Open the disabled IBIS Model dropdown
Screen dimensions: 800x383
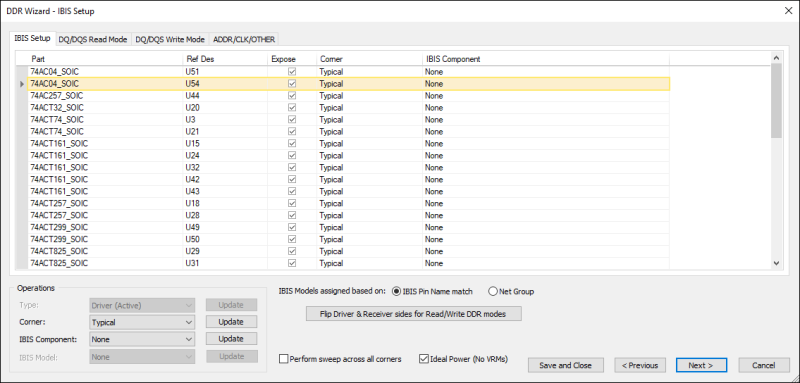[142, 357]
